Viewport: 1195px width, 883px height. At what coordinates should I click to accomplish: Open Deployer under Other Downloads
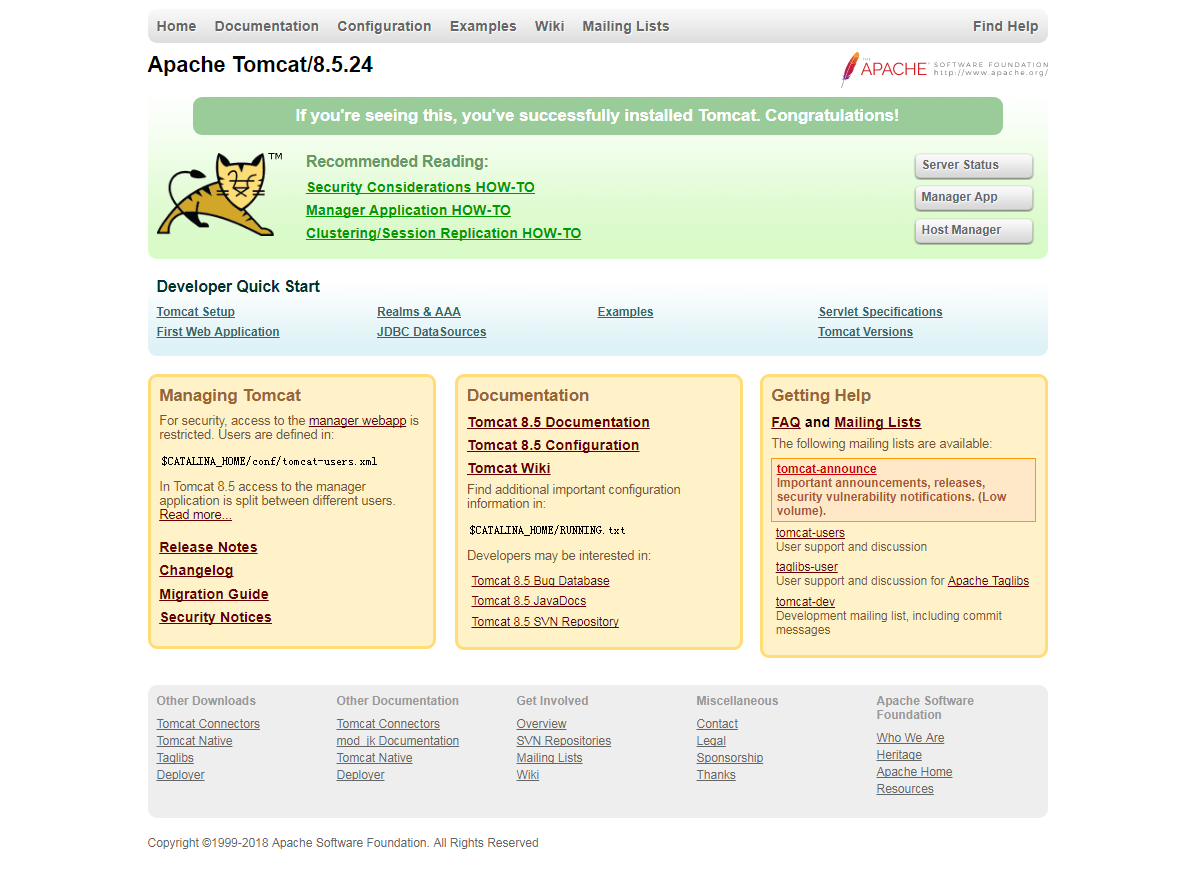coord(180,775)
